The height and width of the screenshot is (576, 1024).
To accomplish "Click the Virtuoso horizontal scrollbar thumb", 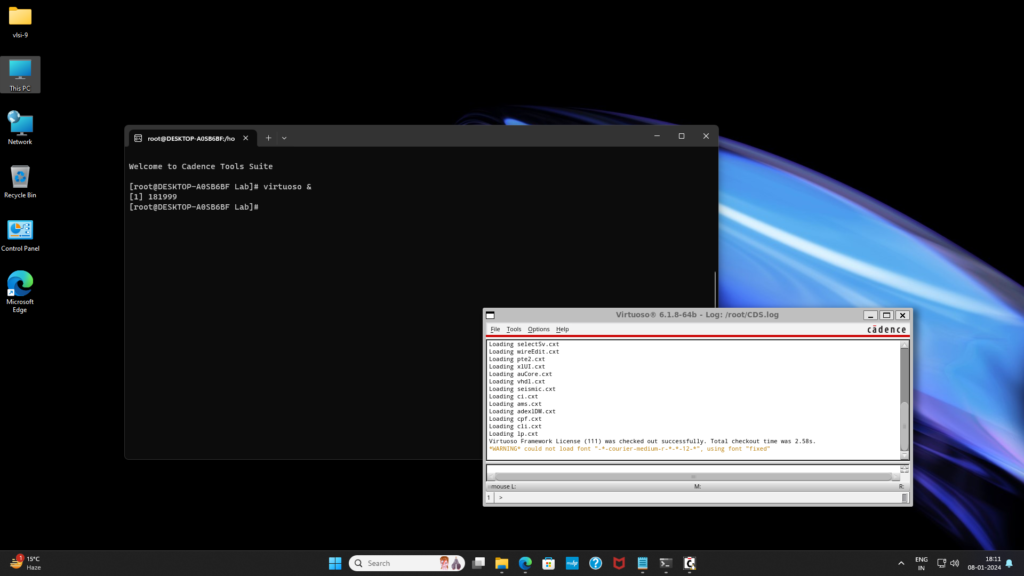I will [x=694, y=476].
